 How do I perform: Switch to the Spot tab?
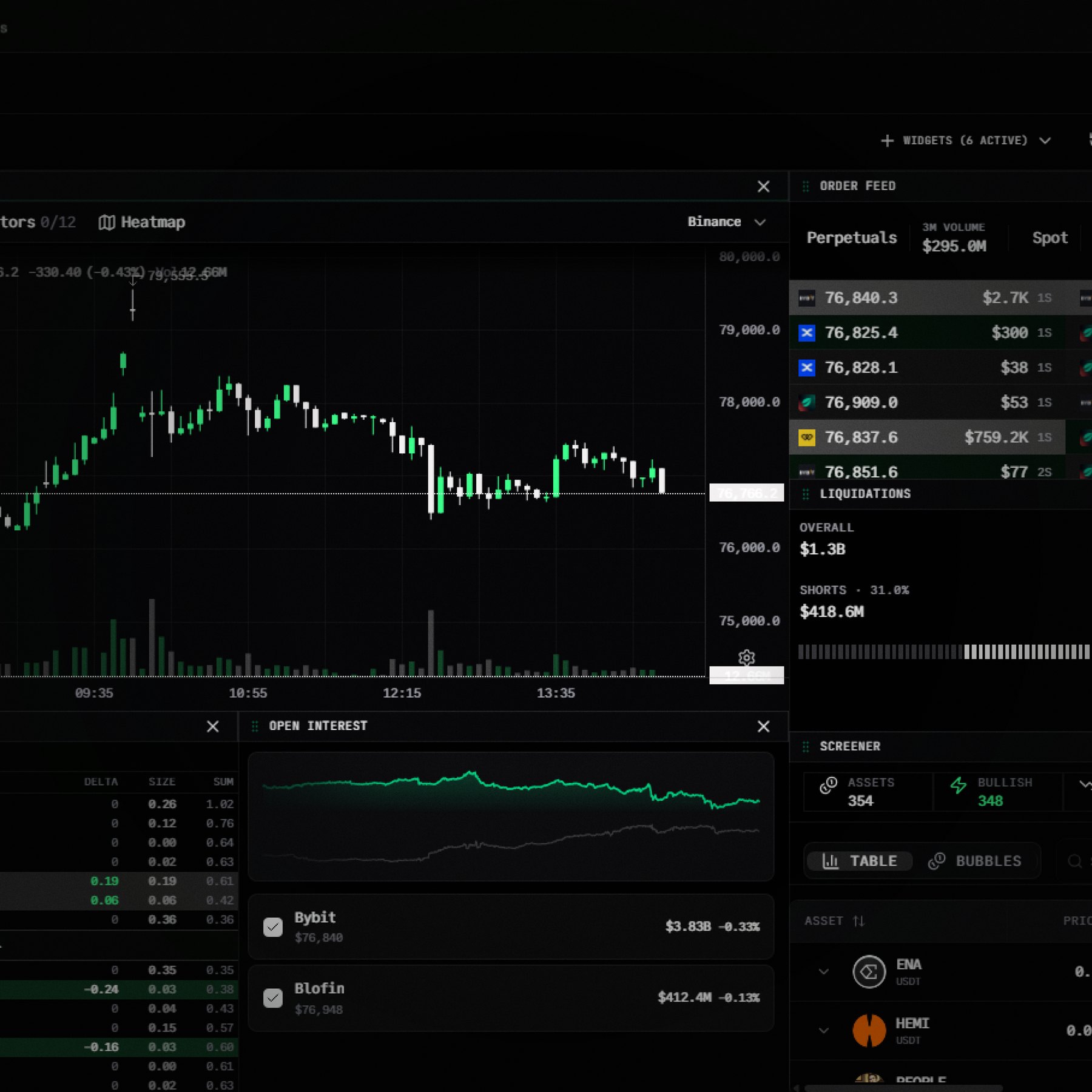(1050, 238)
